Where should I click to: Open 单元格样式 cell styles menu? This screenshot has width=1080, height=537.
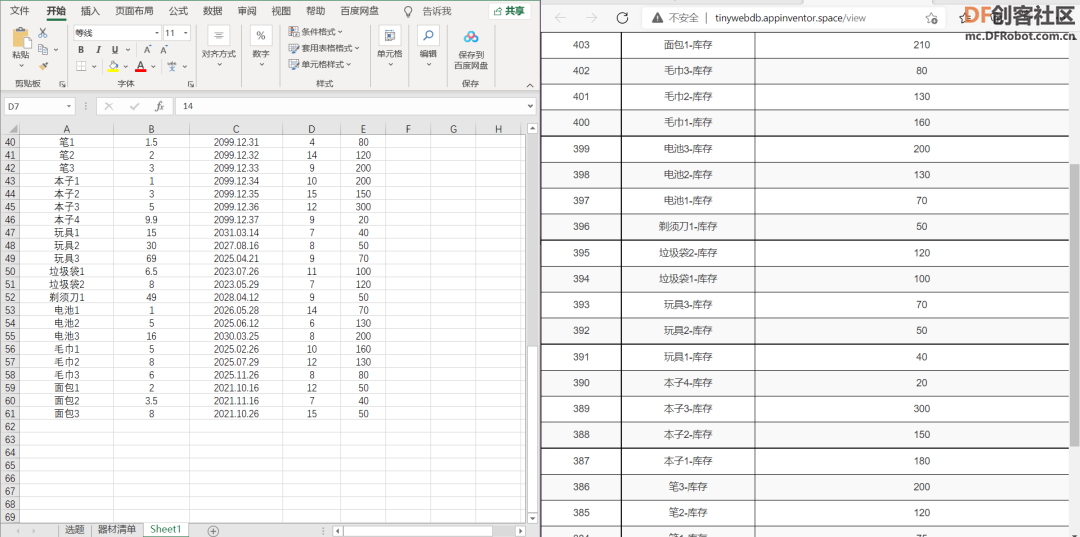[x=320, y=65]
